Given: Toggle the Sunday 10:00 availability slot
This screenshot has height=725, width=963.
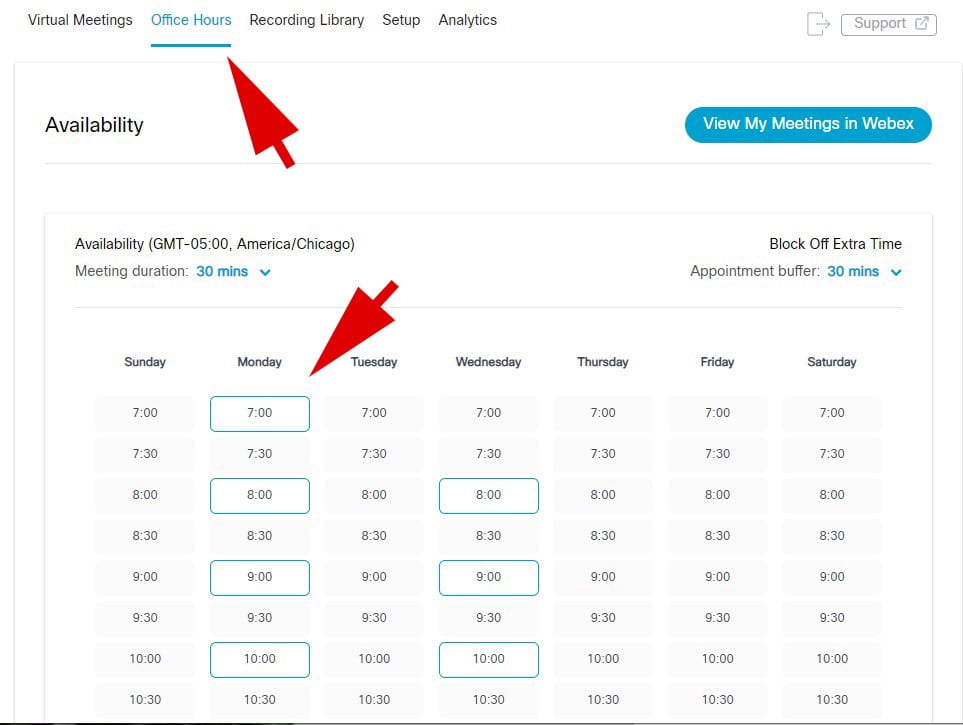Looking at the screenshot, I should coord(145,659).
